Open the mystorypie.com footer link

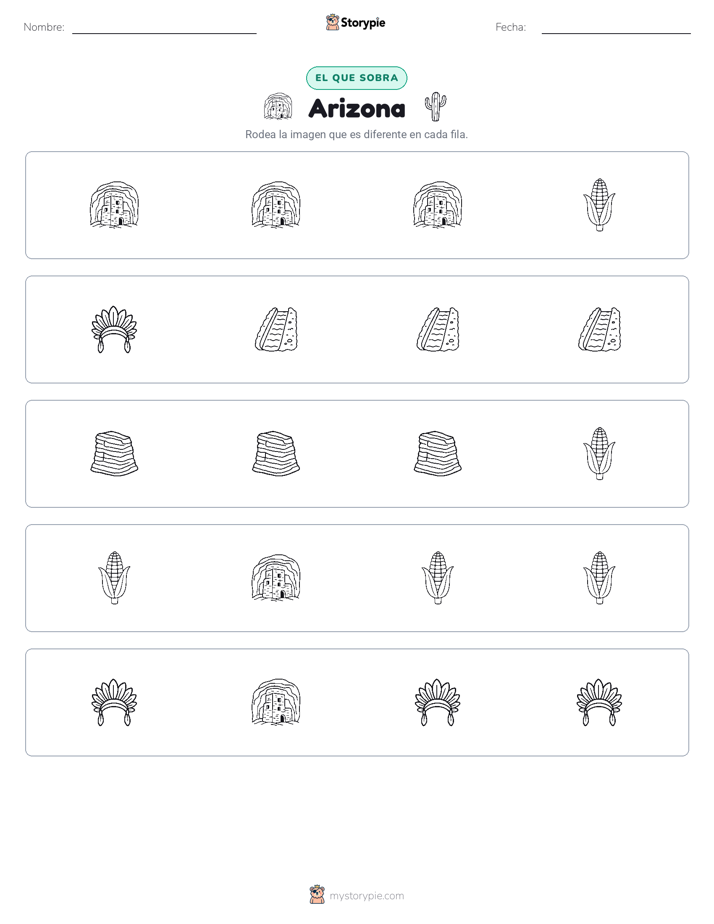(366, 896)
